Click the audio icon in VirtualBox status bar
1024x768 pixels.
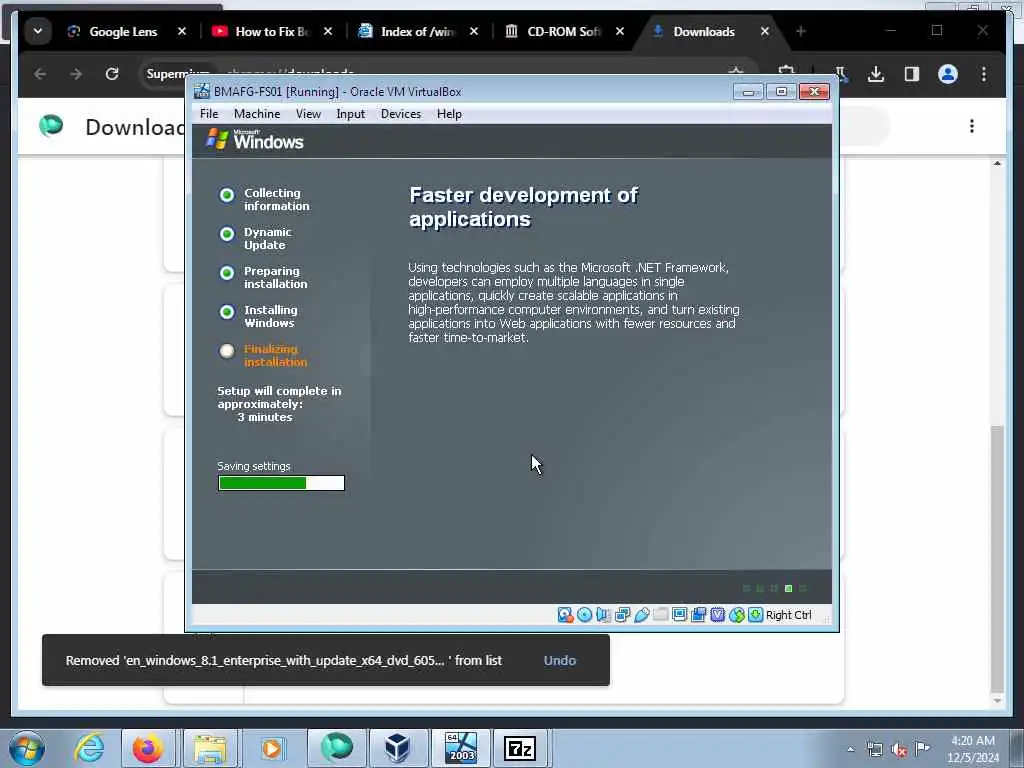pos(603,615)
